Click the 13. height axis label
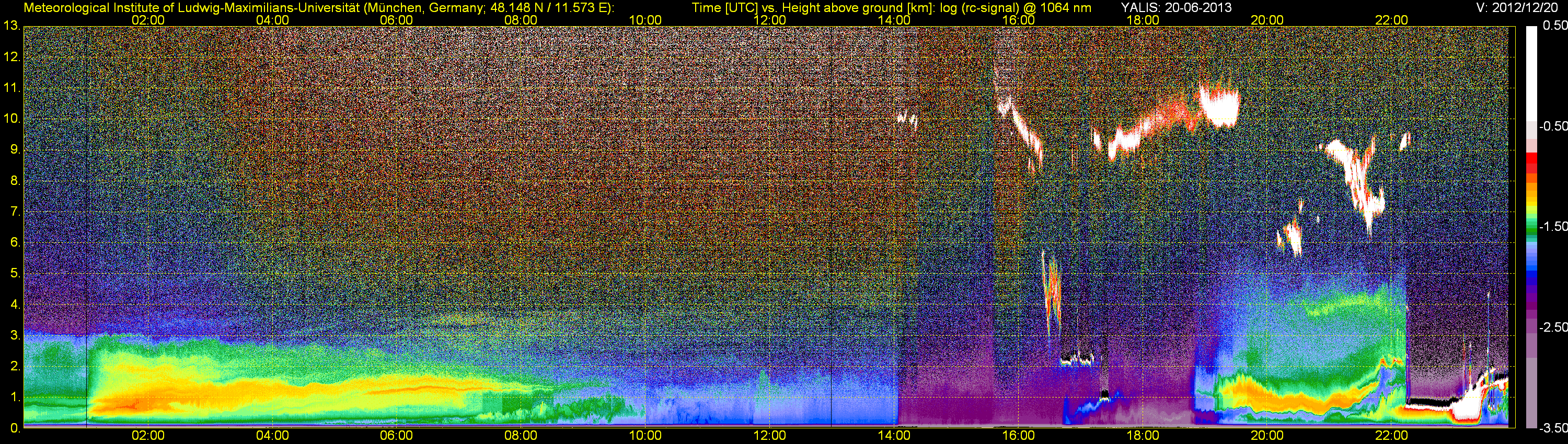 (12, 26)
